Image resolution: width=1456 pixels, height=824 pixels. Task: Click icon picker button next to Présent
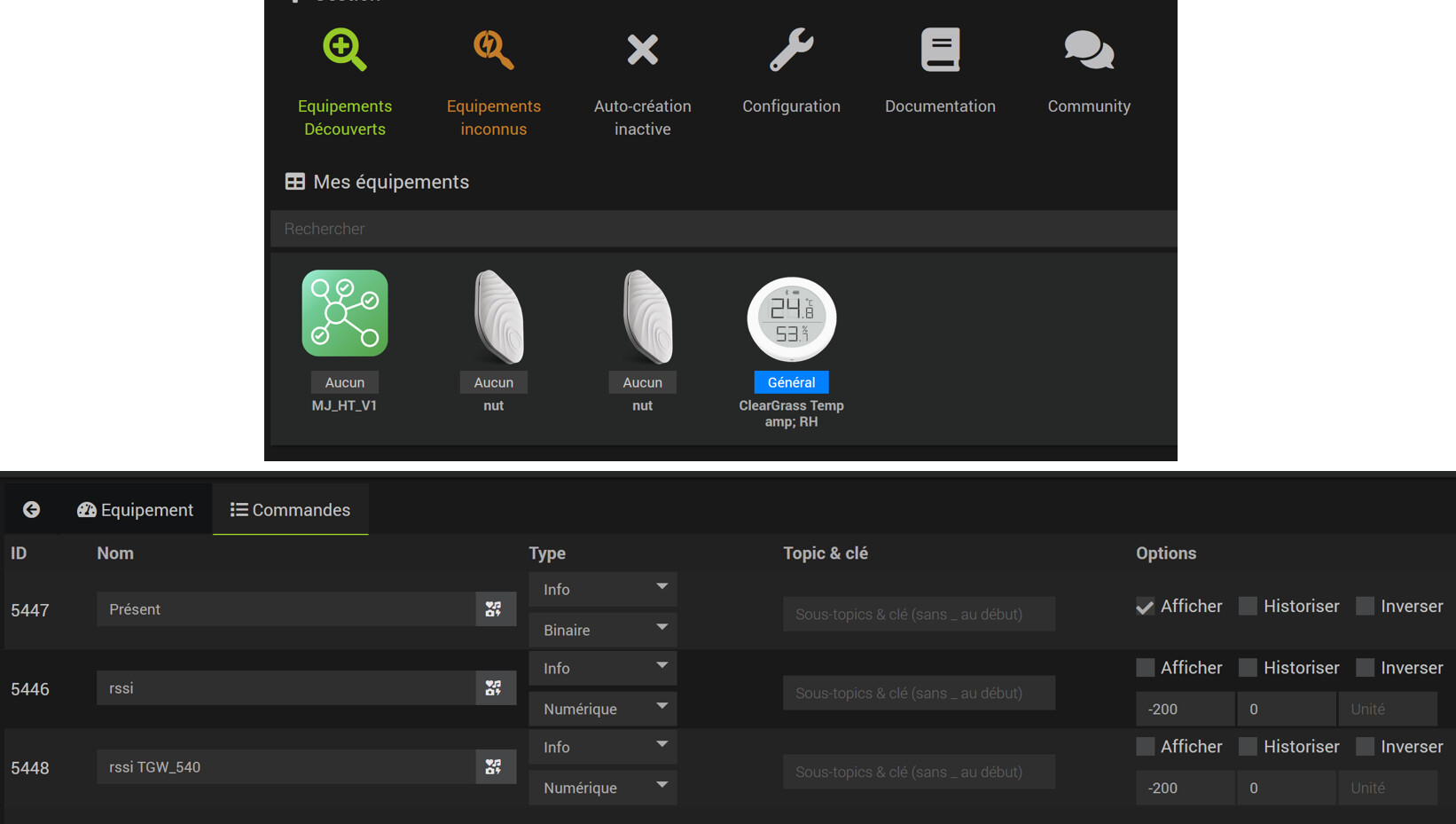click(495, 609)
